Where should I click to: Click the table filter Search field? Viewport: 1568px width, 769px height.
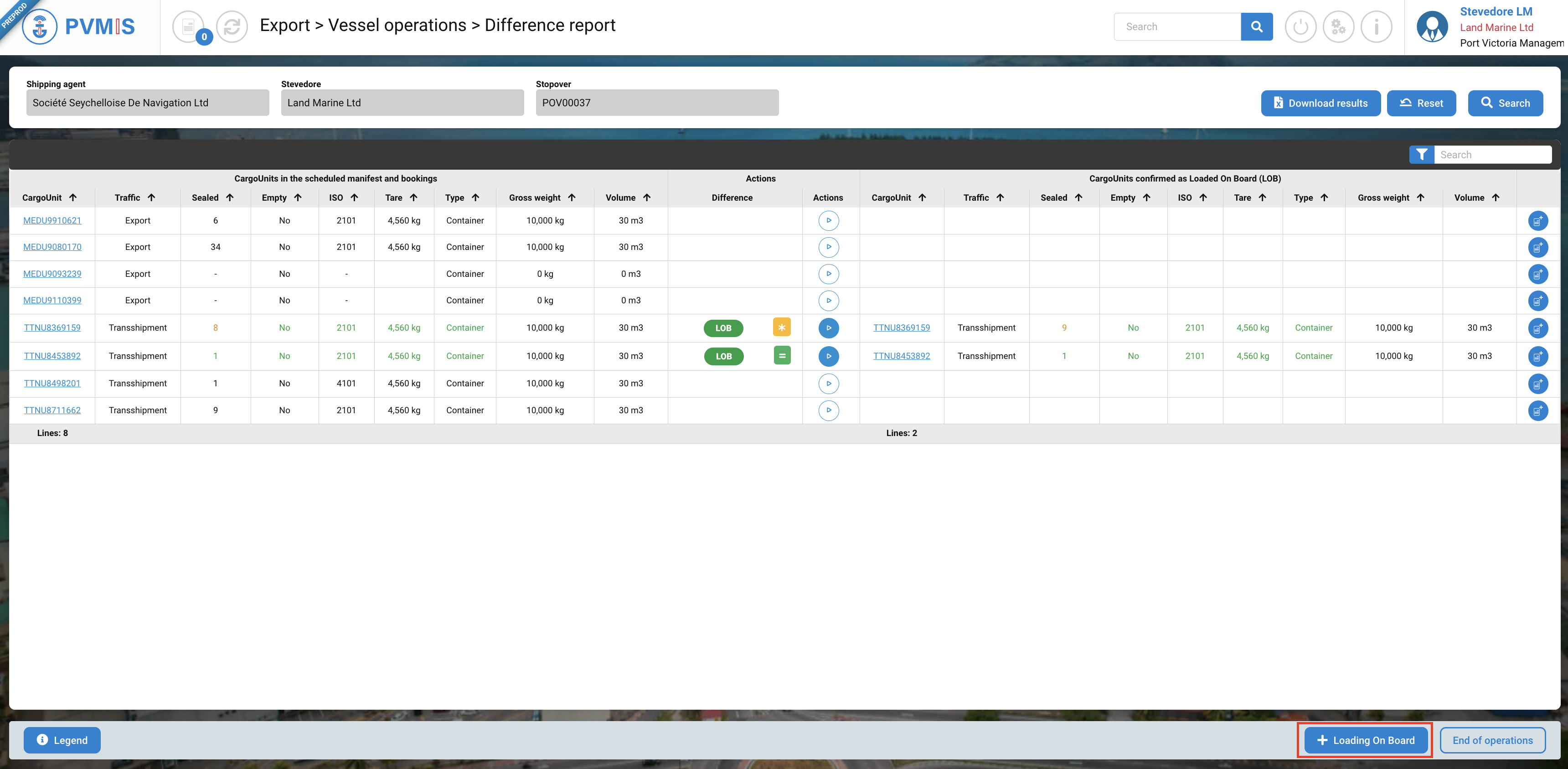(1491, 155)
